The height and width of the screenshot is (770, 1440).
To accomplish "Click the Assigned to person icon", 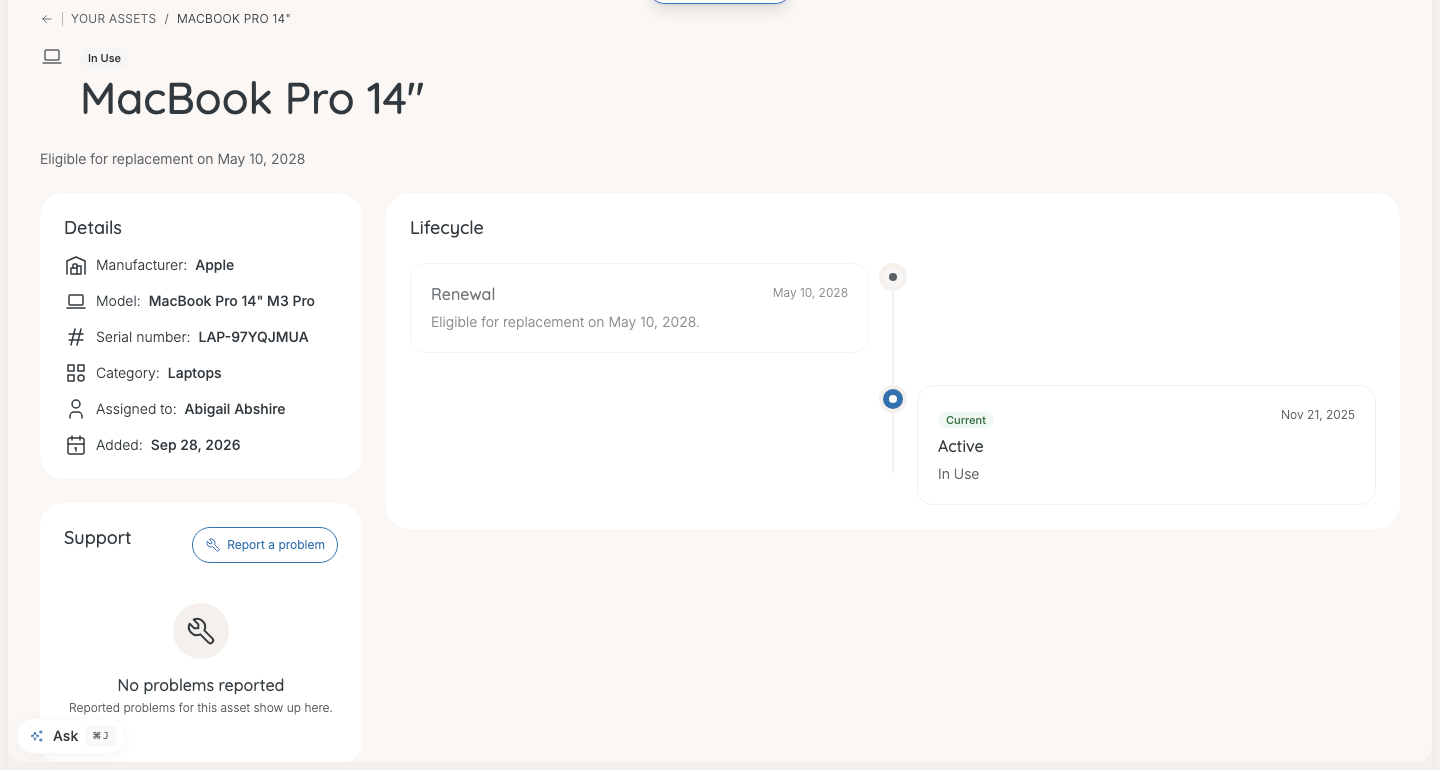I will coord(76,409).
